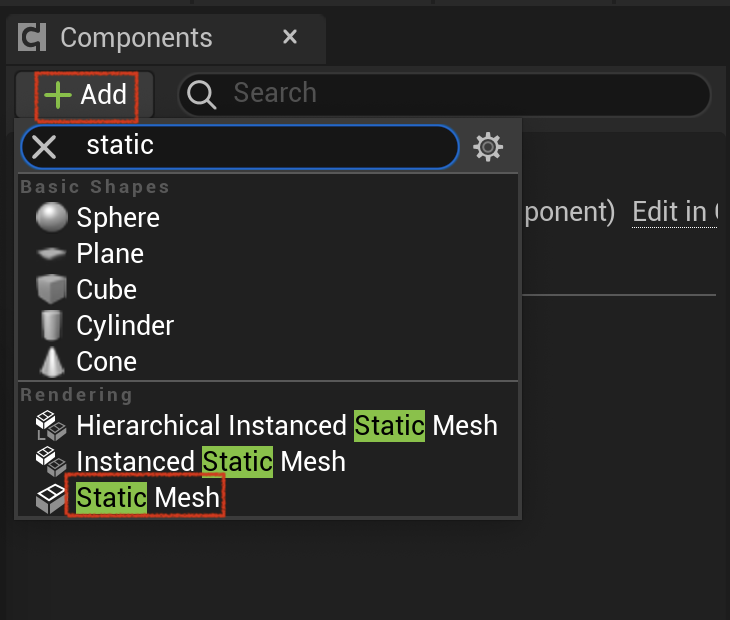Select Static Mesh from the Rendering list
The width and height of the screenshot is (730, 620).
point(148,498)
